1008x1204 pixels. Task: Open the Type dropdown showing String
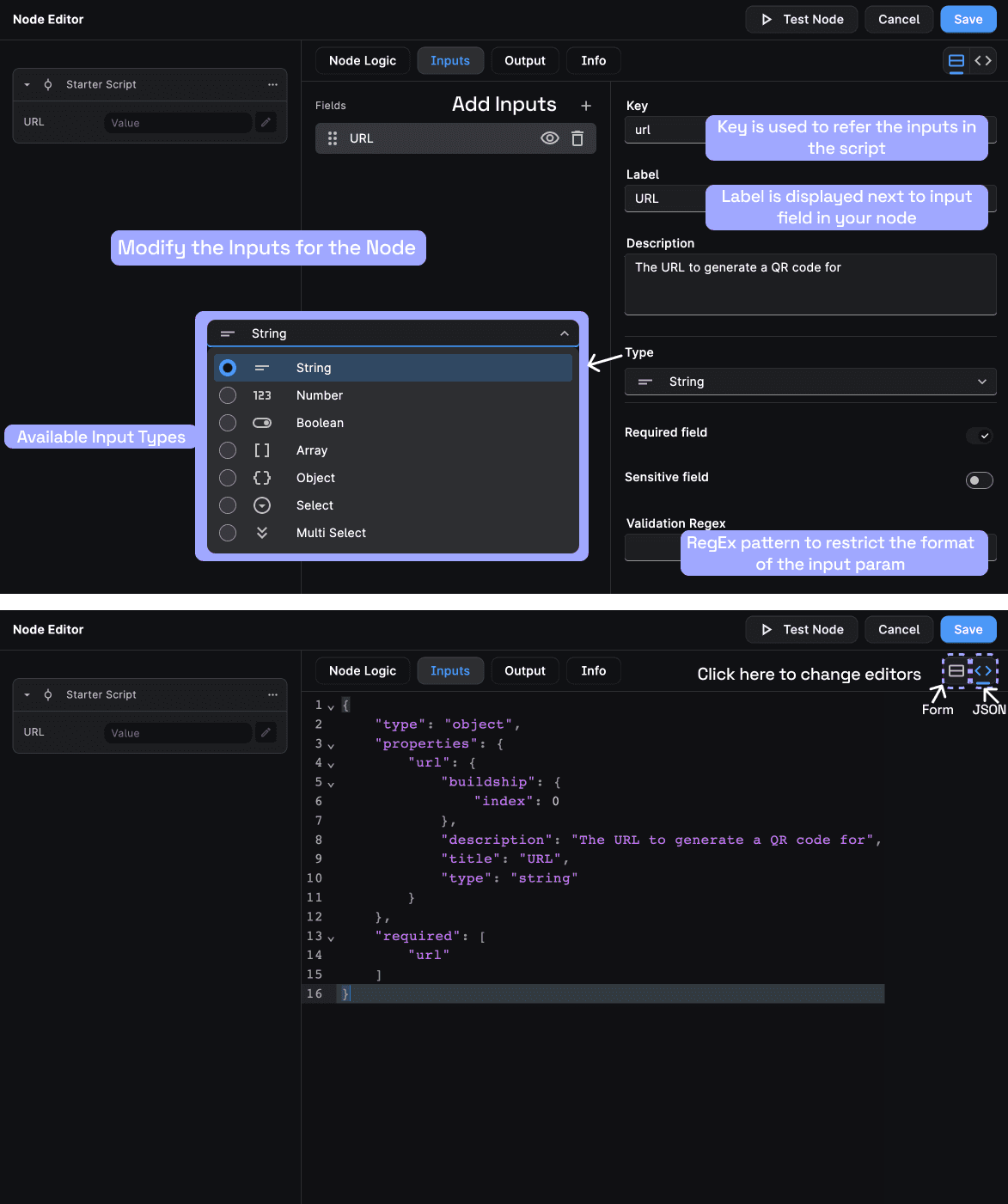809,382
